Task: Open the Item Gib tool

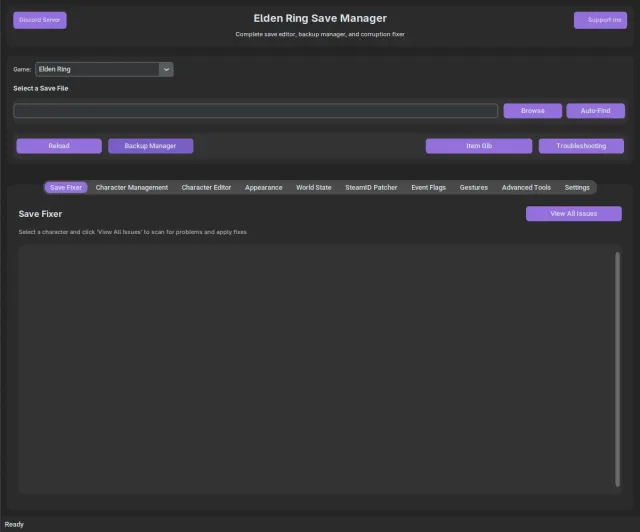Action: [479, 146]
